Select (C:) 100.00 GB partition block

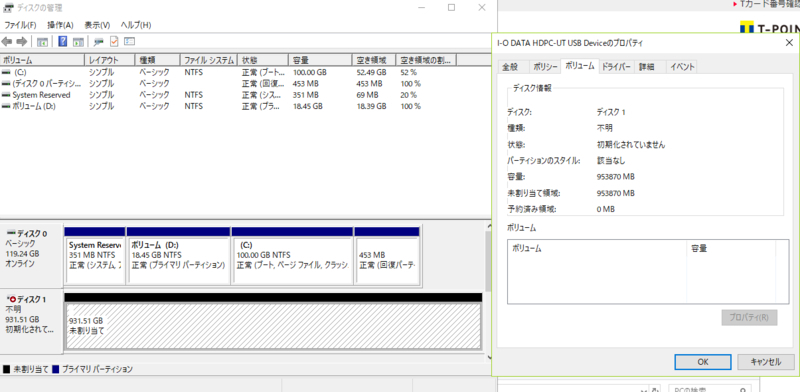tap(292, 256)
